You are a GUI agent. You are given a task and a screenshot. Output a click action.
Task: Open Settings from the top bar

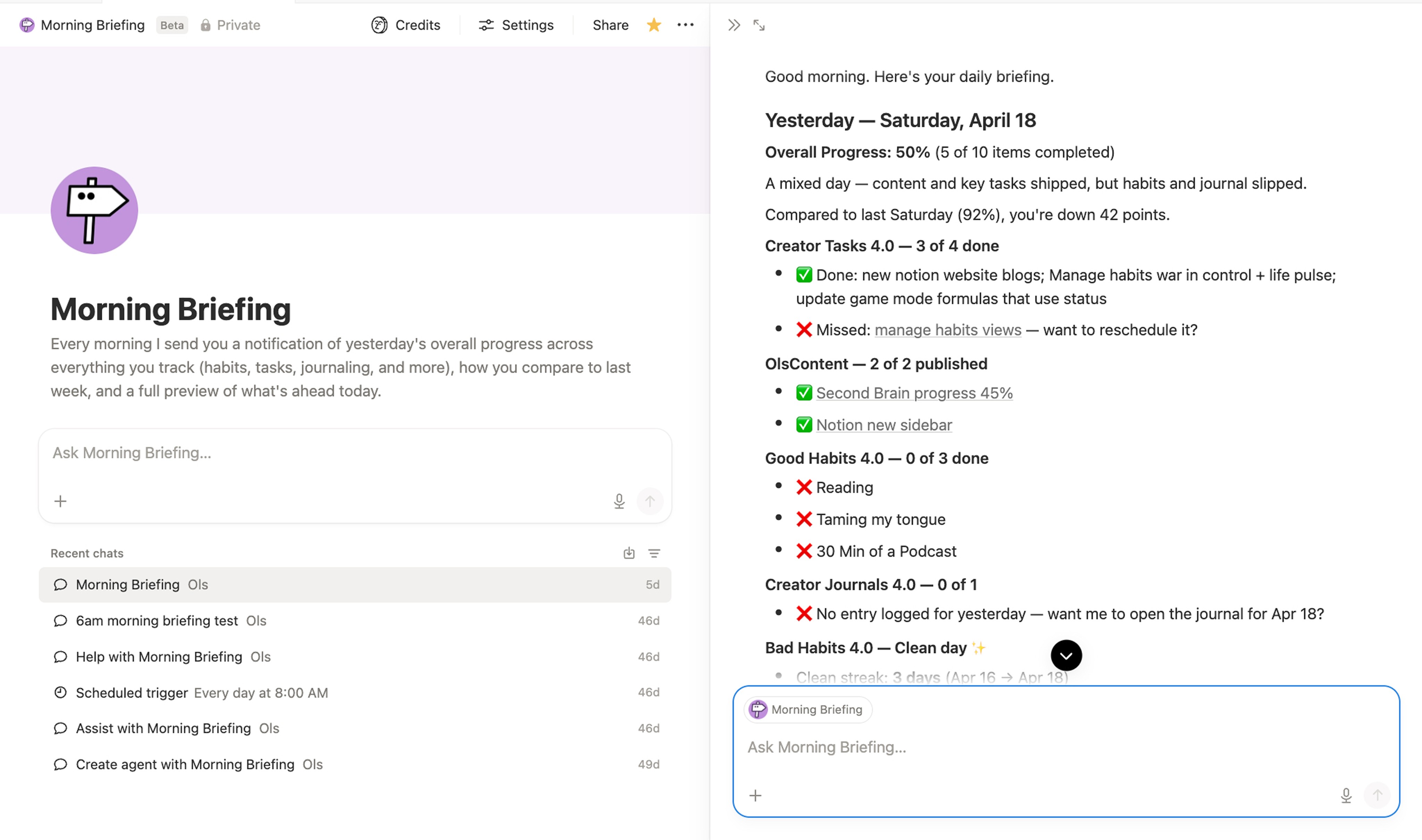516,25
